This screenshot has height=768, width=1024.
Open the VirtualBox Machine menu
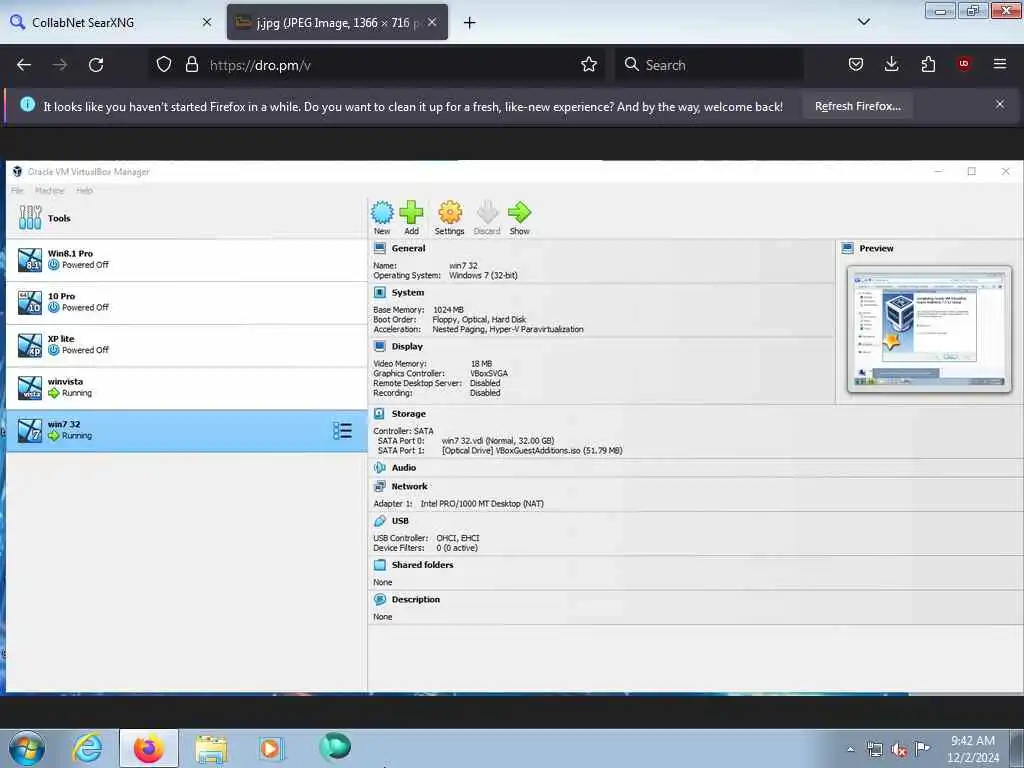(x=50, y=191)
